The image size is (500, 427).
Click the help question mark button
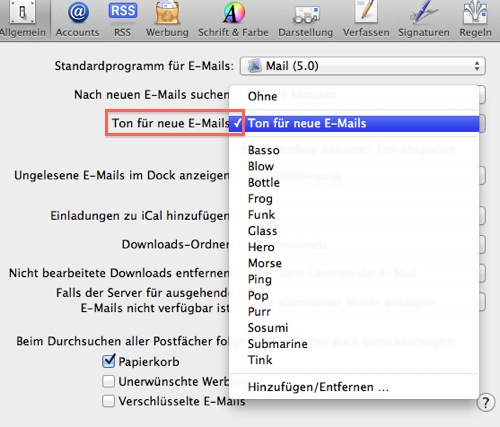pos(485,403)
